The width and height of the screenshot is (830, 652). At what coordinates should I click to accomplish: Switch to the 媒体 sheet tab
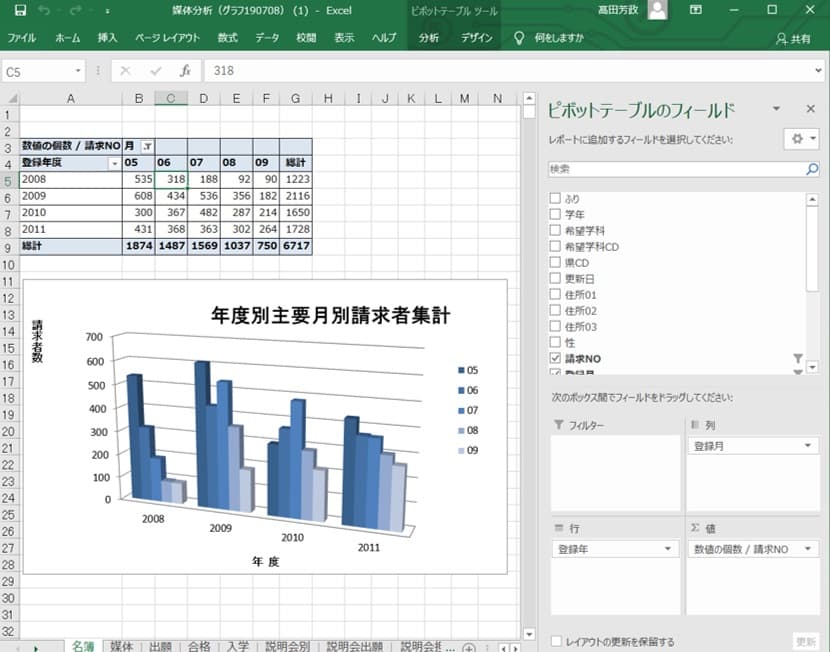coord(122,646)
